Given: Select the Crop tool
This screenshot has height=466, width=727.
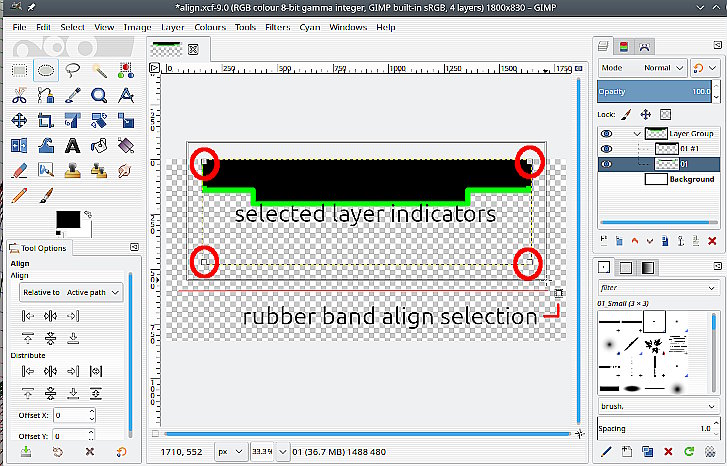Looking at the screenshot, I should coord(45,121).
